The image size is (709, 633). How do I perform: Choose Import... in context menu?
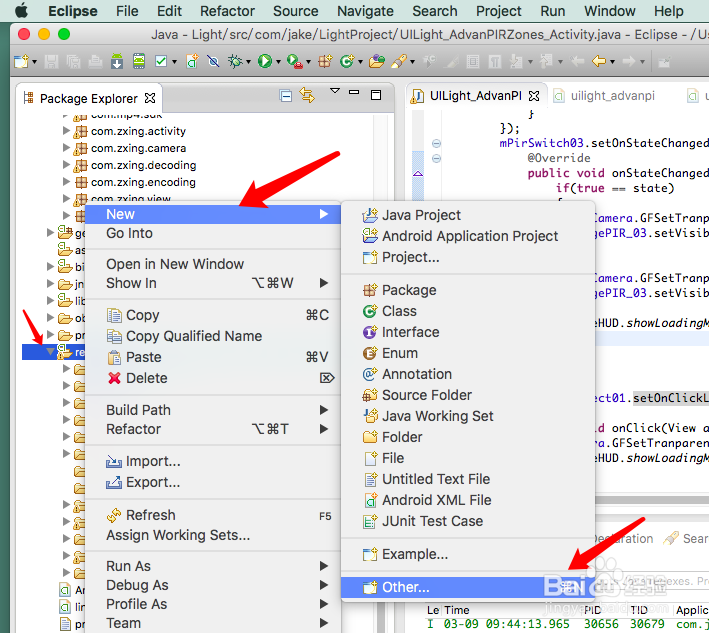213,461
